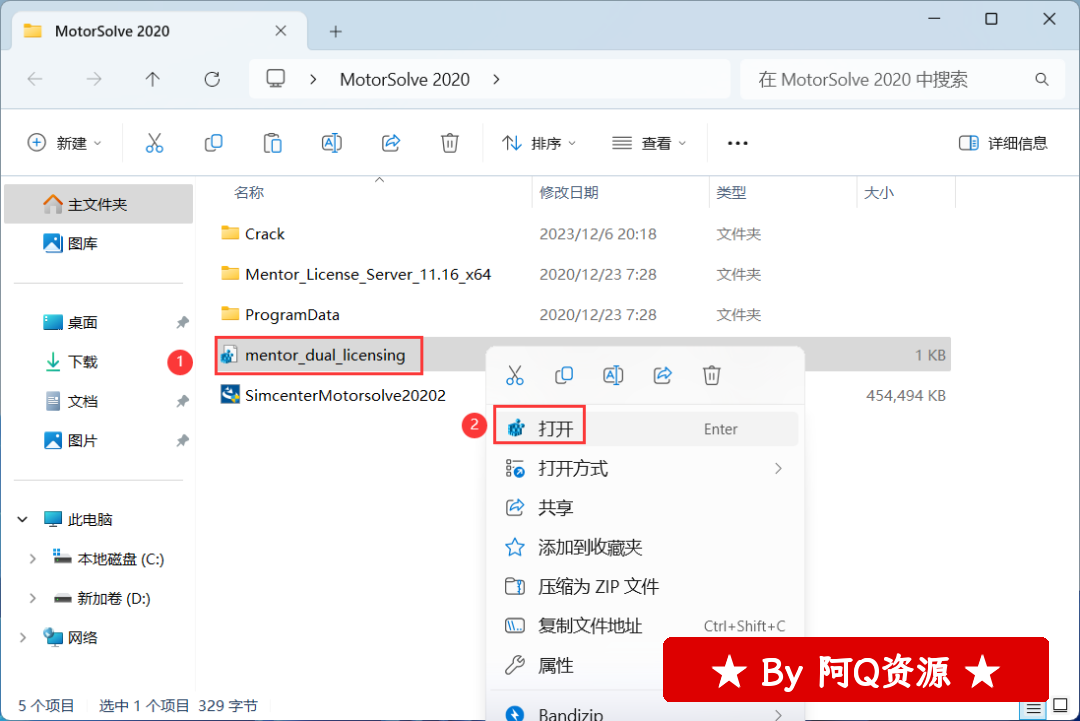Screen dimensions: 1080x721
Task: Click the Cut icon in the toolbar
Action: [154, 143]
